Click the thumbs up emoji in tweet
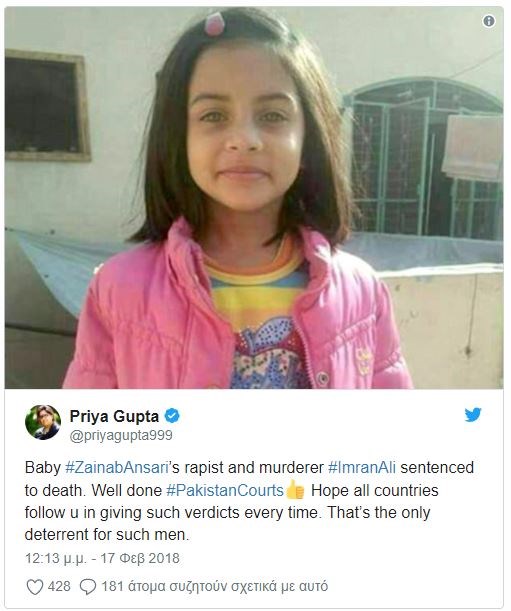 (295, 489)
